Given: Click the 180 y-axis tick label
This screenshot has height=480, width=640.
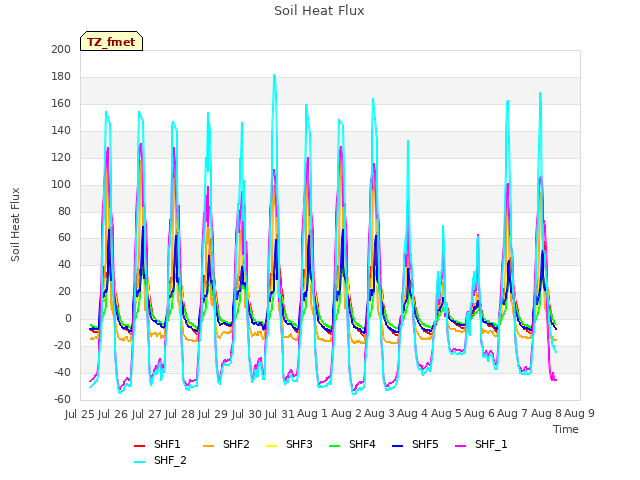Looking at the screenshot, I should click(x=61, y=76).
